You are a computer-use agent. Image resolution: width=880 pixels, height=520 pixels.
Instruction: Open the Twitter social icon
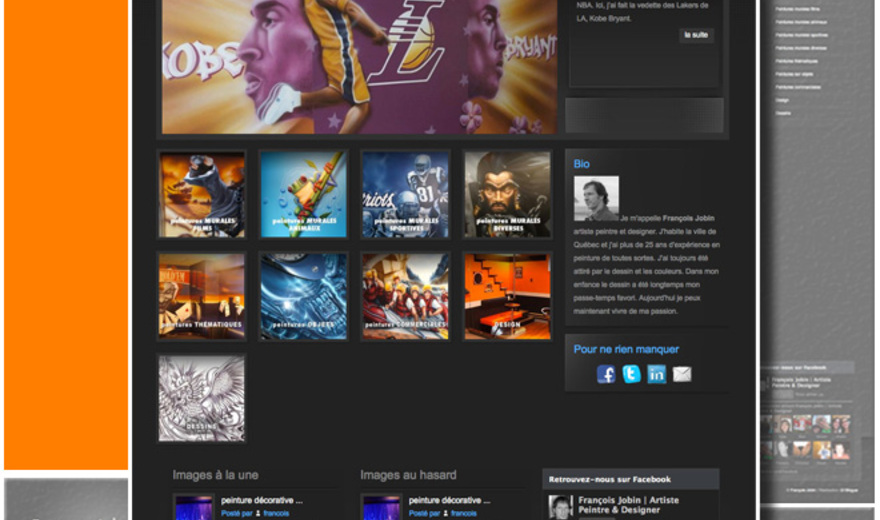[631, 374]
